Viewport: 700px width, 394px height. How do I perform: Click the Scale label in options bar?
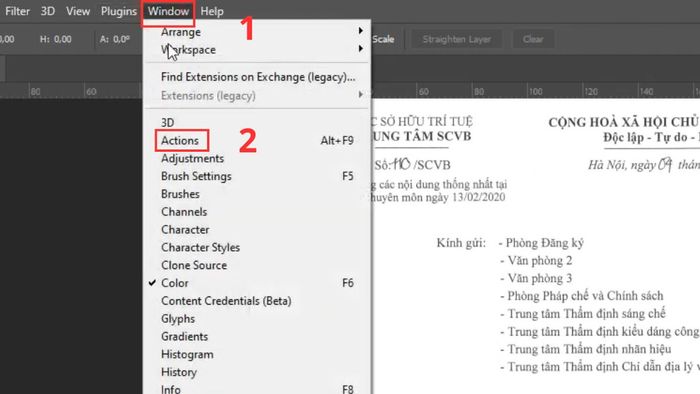point(383,39)
